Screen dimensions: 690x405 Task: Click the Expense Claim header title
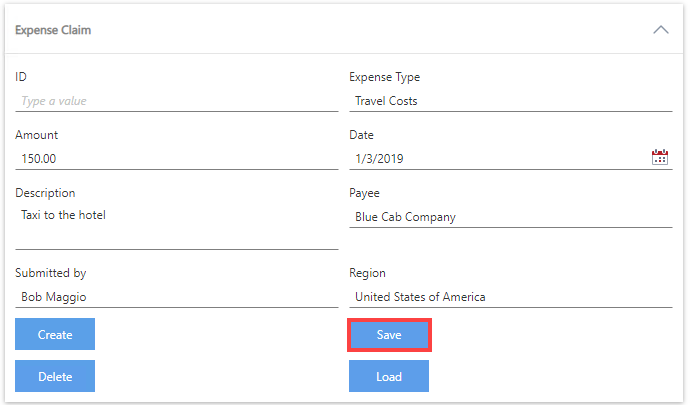[53, 30]
